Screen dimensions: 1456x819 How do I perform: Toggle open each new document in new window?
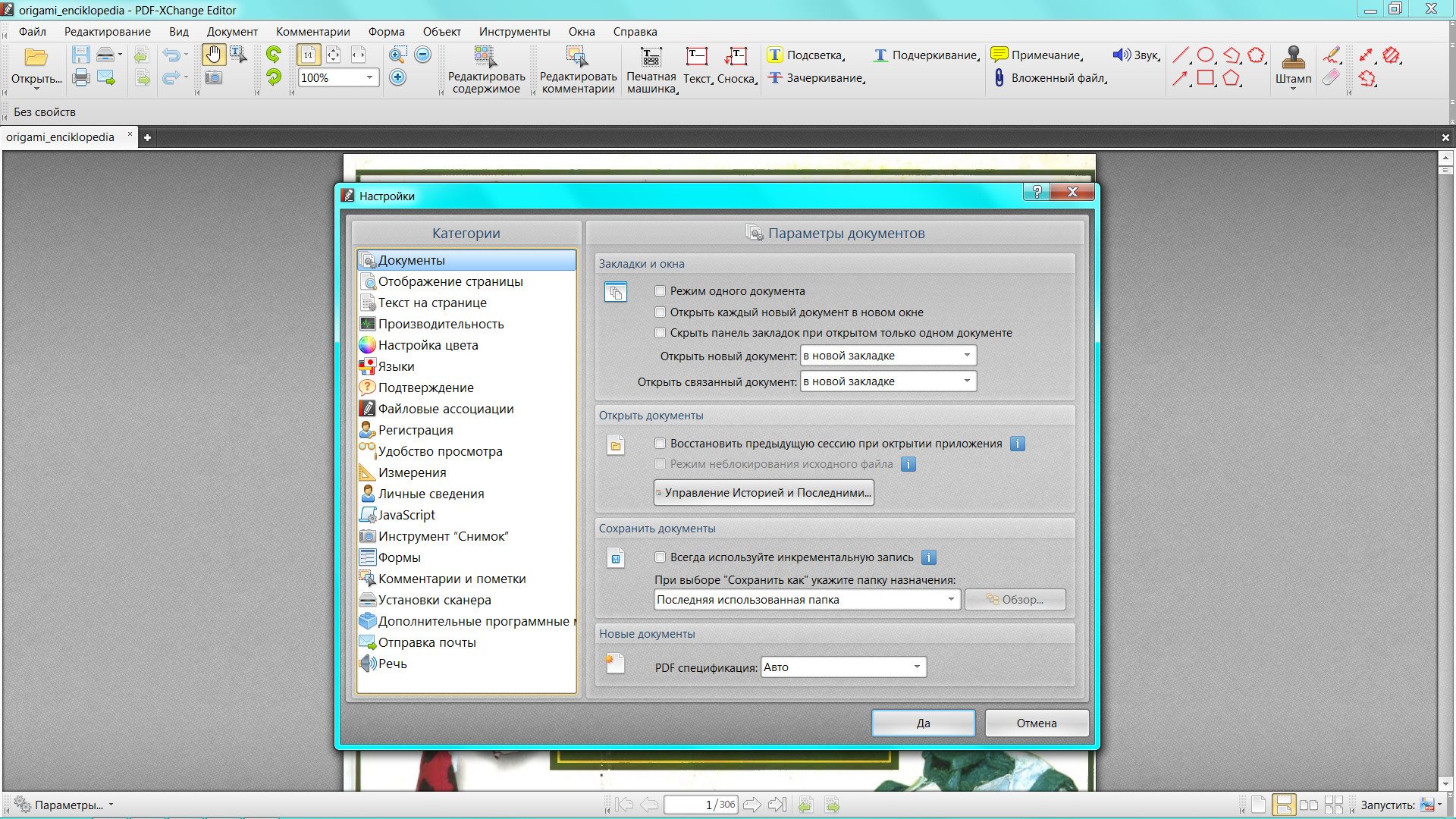(660, 312)
